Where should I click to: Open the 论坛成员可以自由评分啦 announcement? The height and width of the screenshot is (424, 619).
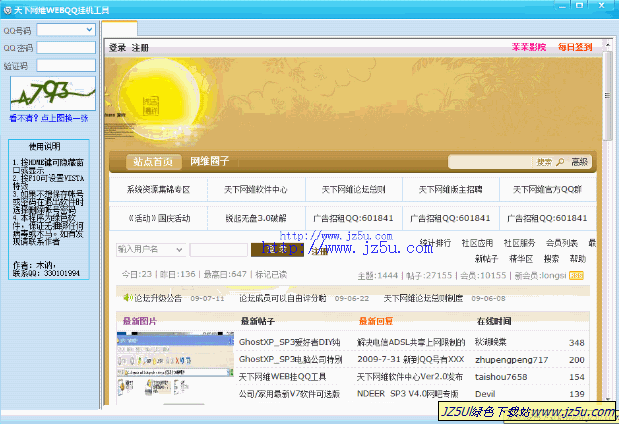[283, 298]
